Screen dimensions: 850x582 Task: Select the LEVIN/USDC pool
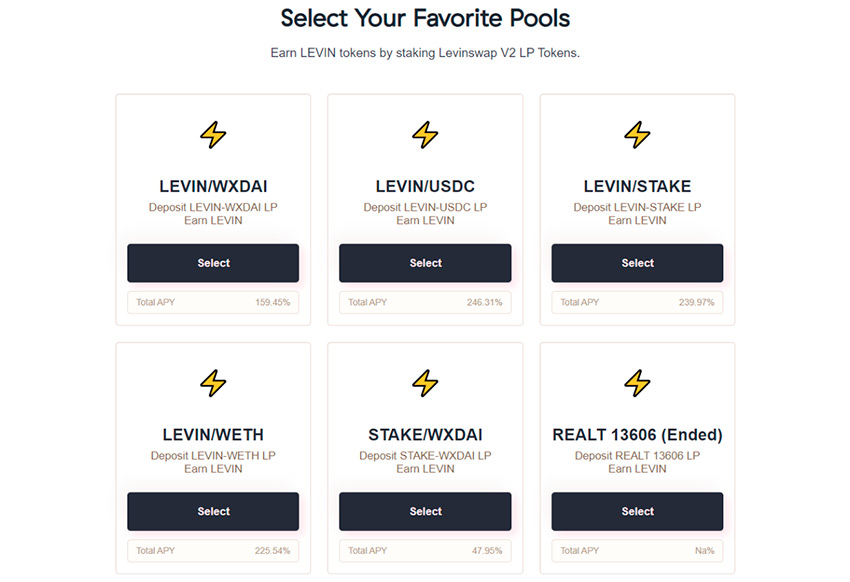425,263
